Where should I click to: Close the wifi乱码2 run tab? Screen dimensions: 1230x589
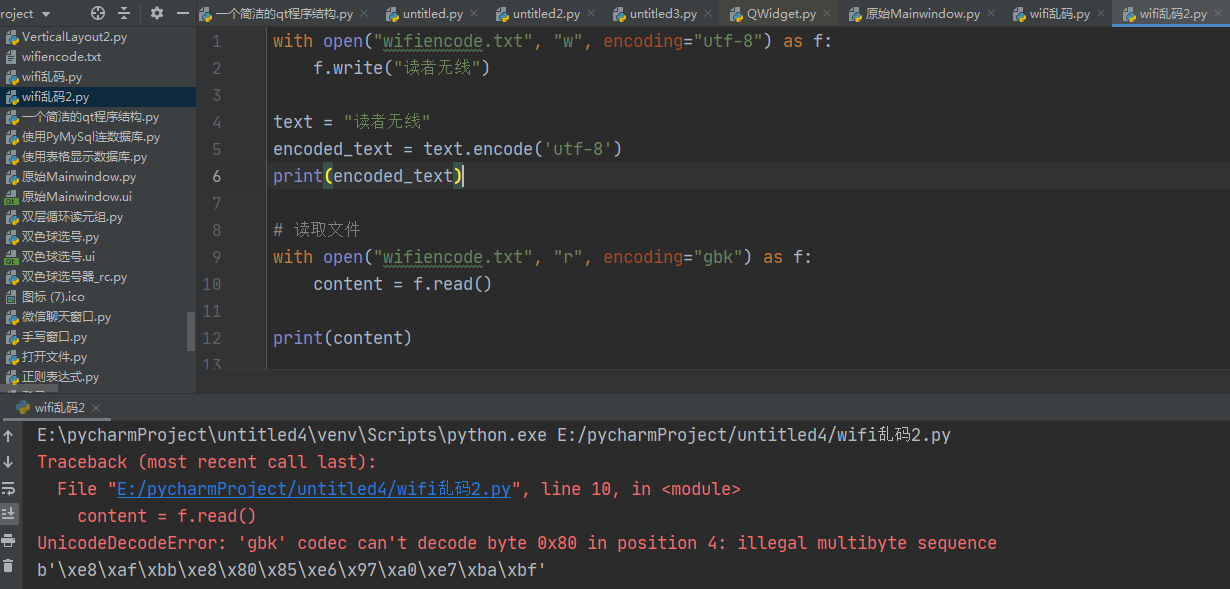click(96, 408)
